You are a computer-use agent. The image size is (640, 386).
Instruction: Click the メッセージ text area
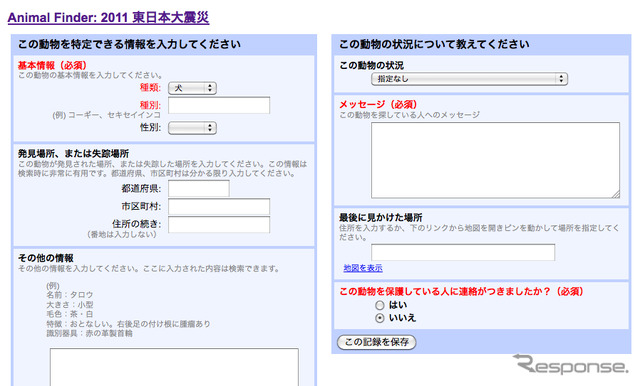pyautogui.click(x=496, y=160)
